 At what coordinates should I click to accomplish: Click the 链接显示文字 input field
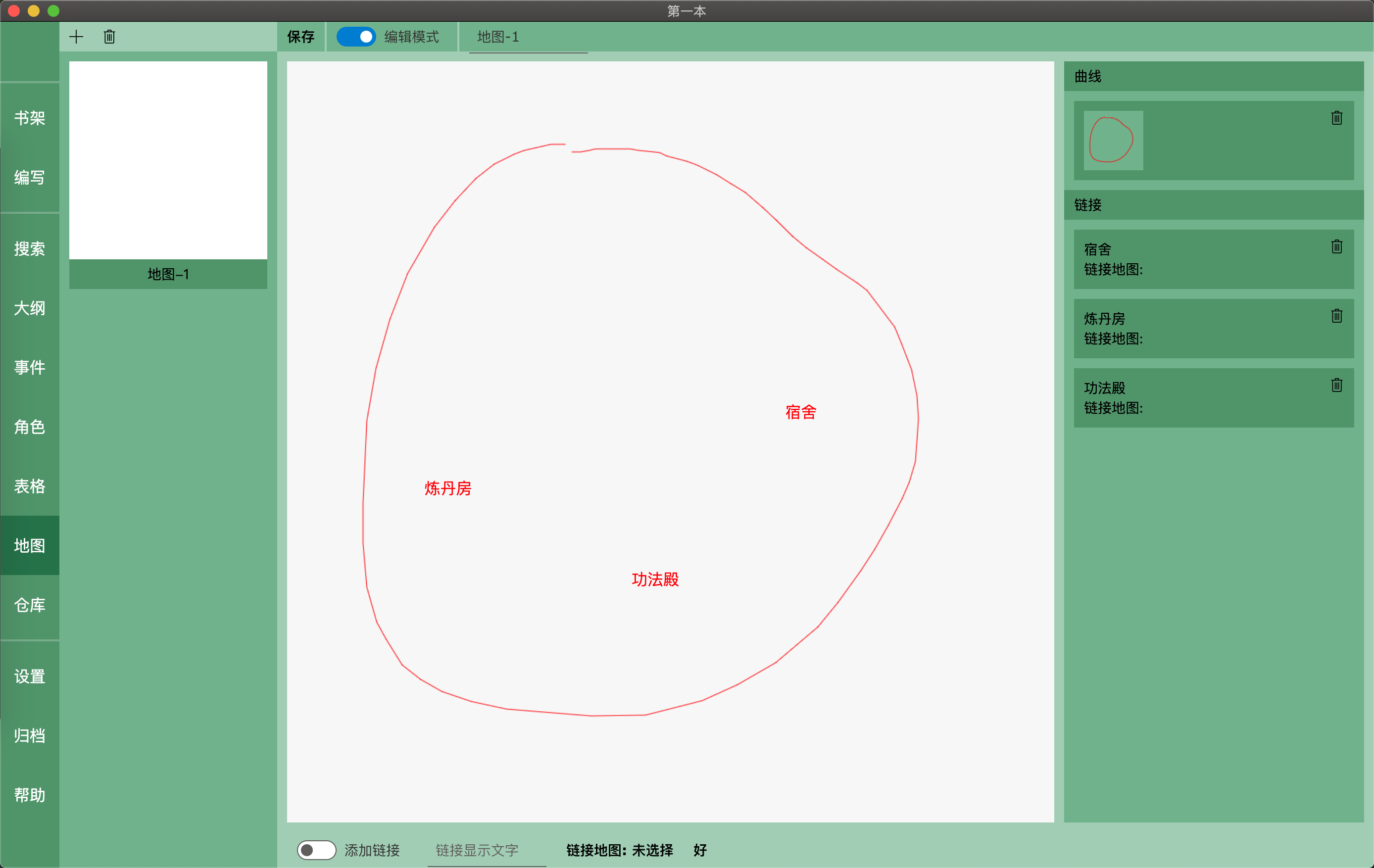click(x=486, y=850)
